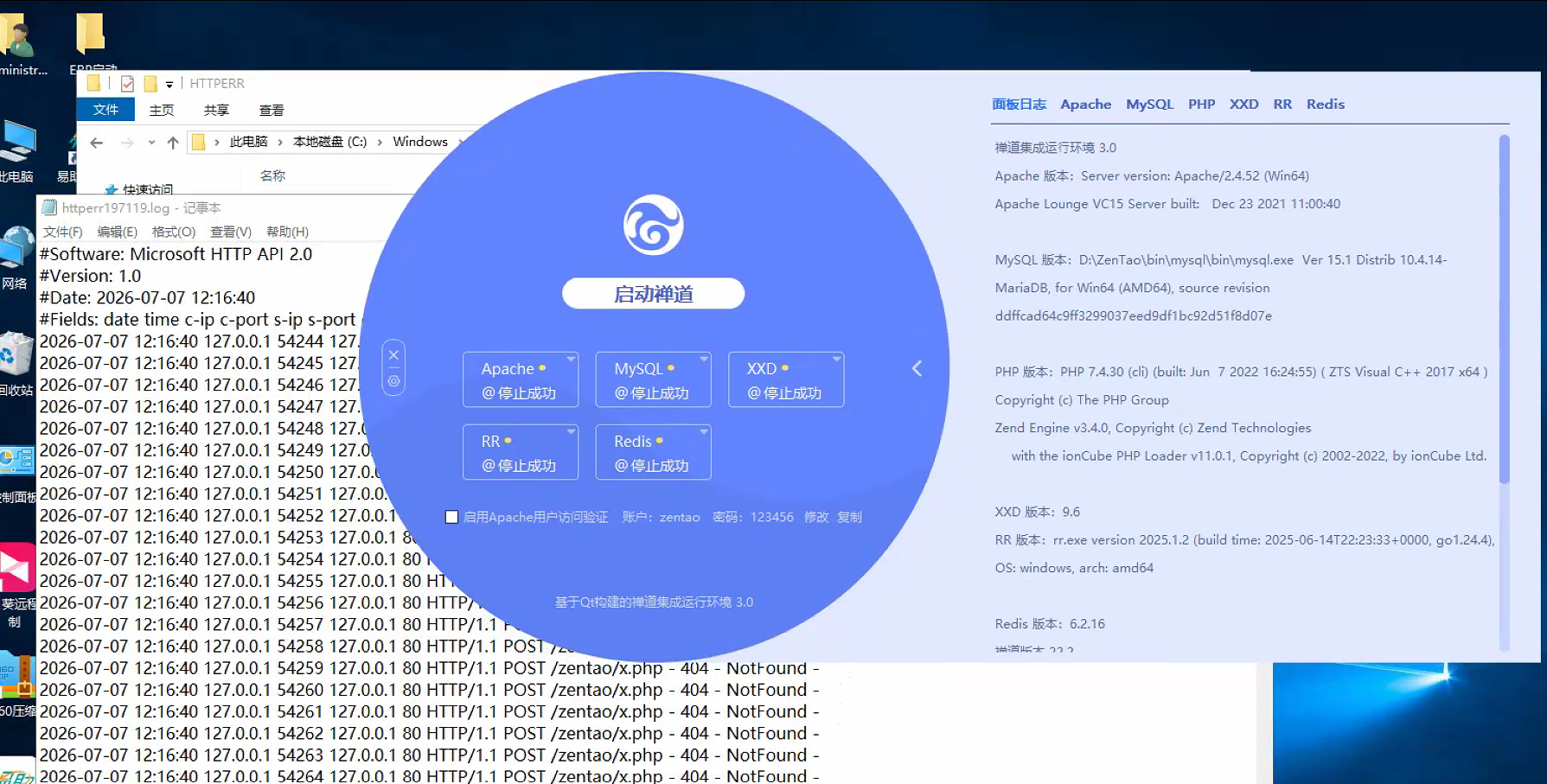This screenshot has height=784, width=1547.
Task: Open settings via the gear icon
Action: pyautogui.click(x=393, y=380)
